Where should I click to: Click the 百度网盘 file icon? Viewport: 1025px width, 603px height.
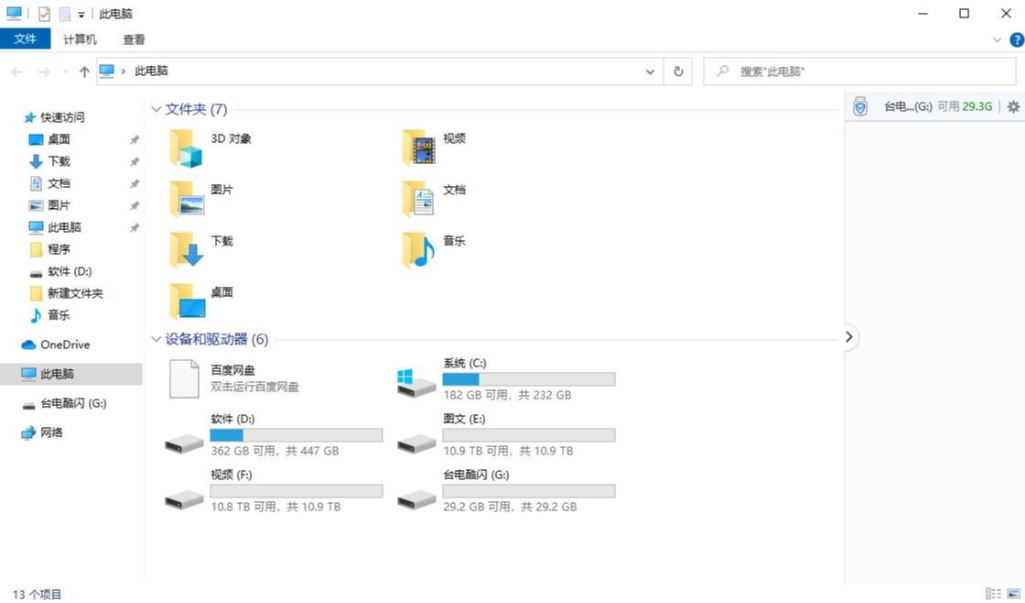click(x=185, y=379)
